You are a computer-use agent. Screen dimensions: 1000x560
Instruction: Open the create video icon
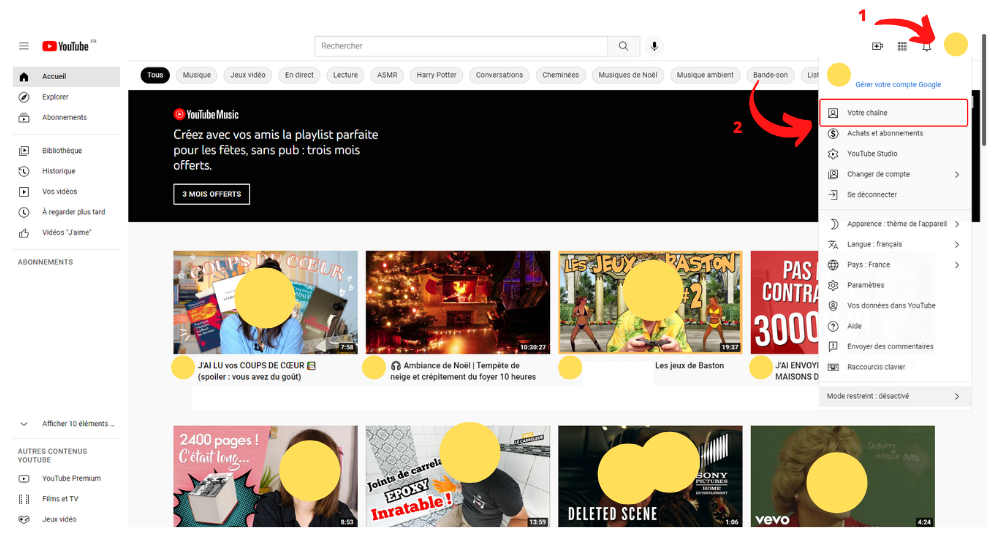click(x=878, y=46)
